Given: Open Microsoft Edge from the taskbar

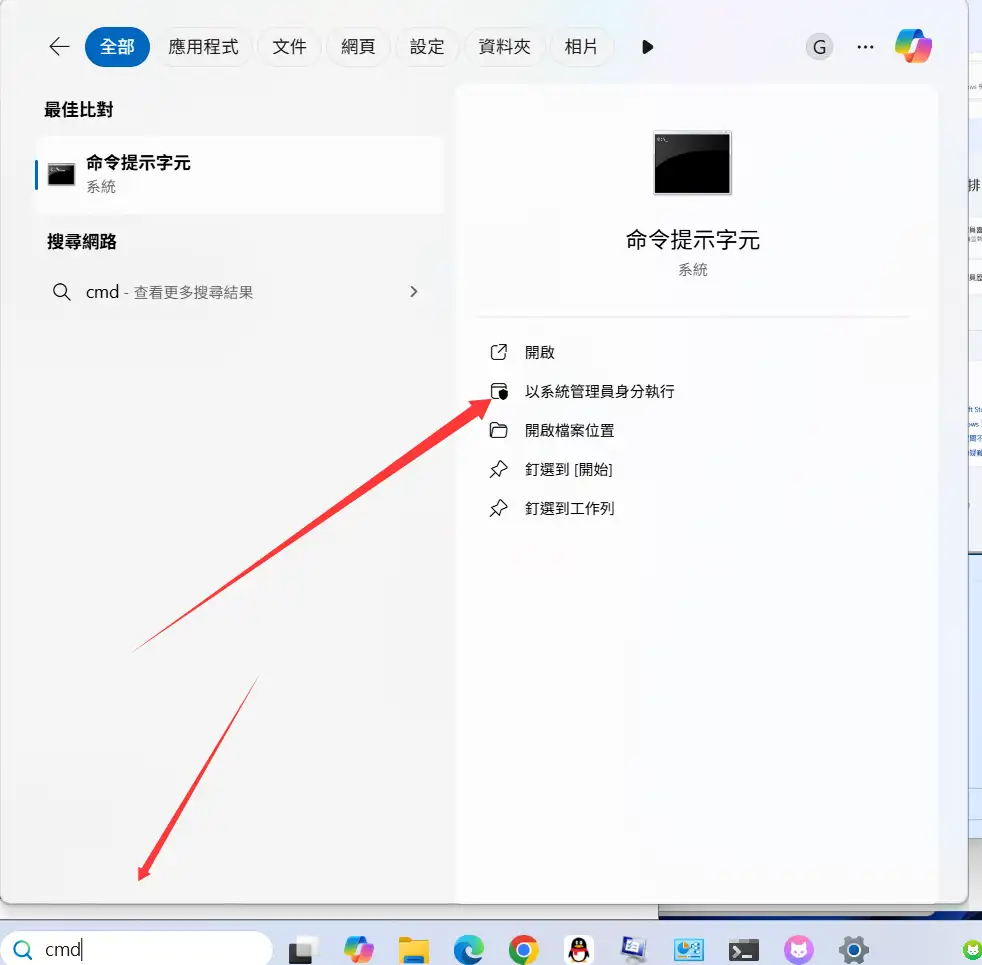Looking at the screenshot, I should tap(468, 949).
